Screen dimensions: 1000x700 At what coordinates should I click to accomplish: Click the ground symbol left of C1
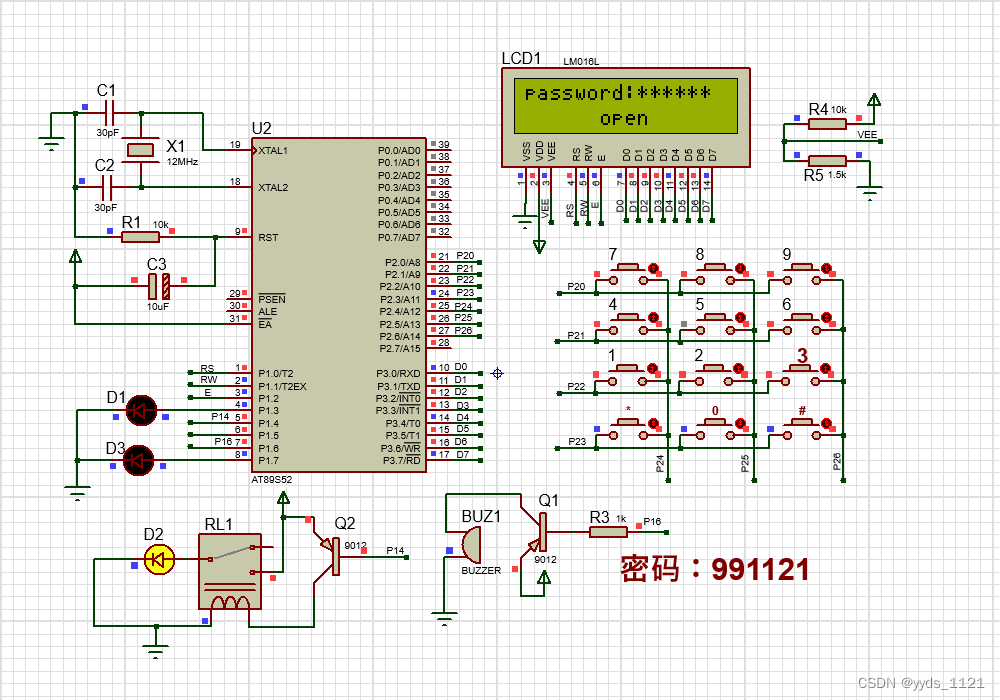(51, 143)
